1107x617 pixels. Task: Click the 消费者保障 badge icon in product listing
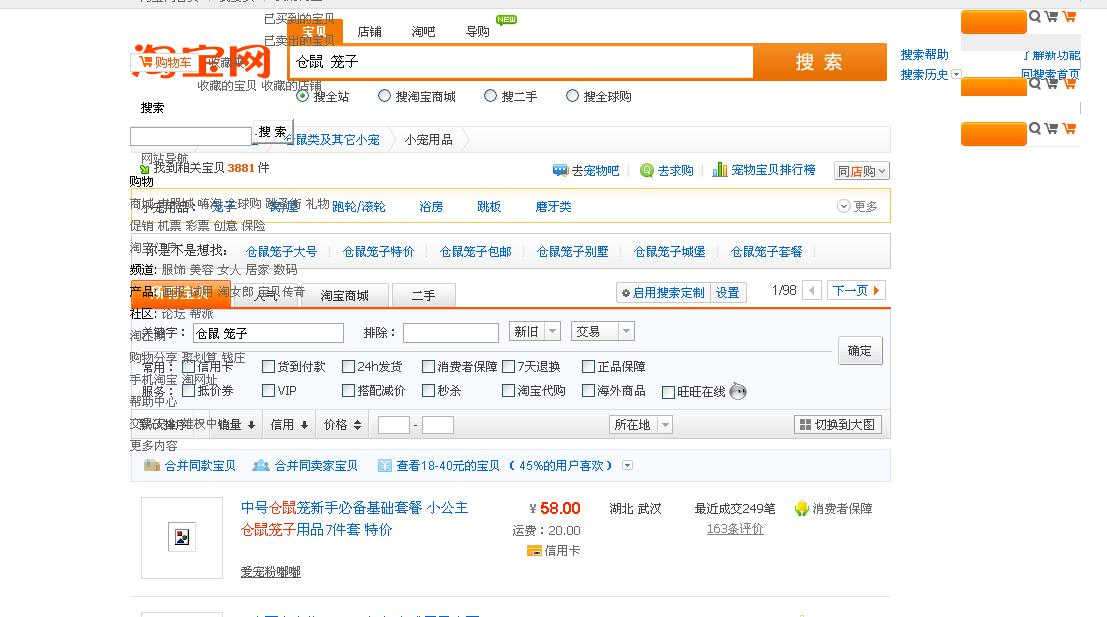(x=801, y=508)
